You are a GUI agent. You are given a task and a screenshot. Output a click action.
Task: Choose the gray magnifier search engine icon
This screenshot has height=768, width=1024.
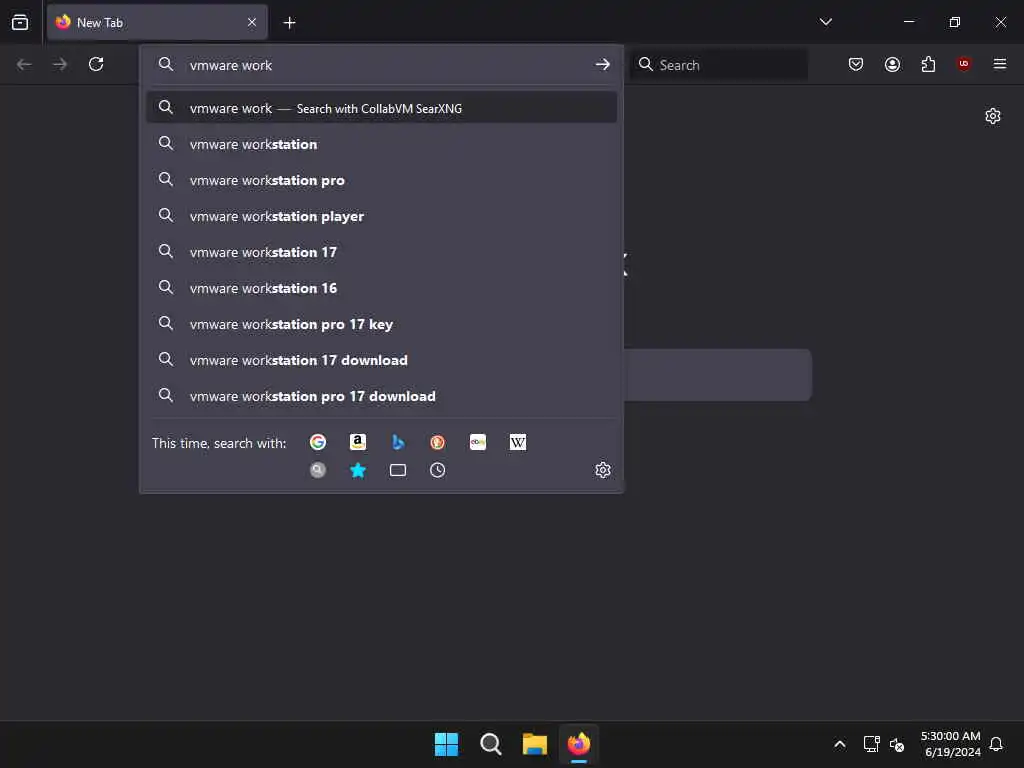[317, 470]
